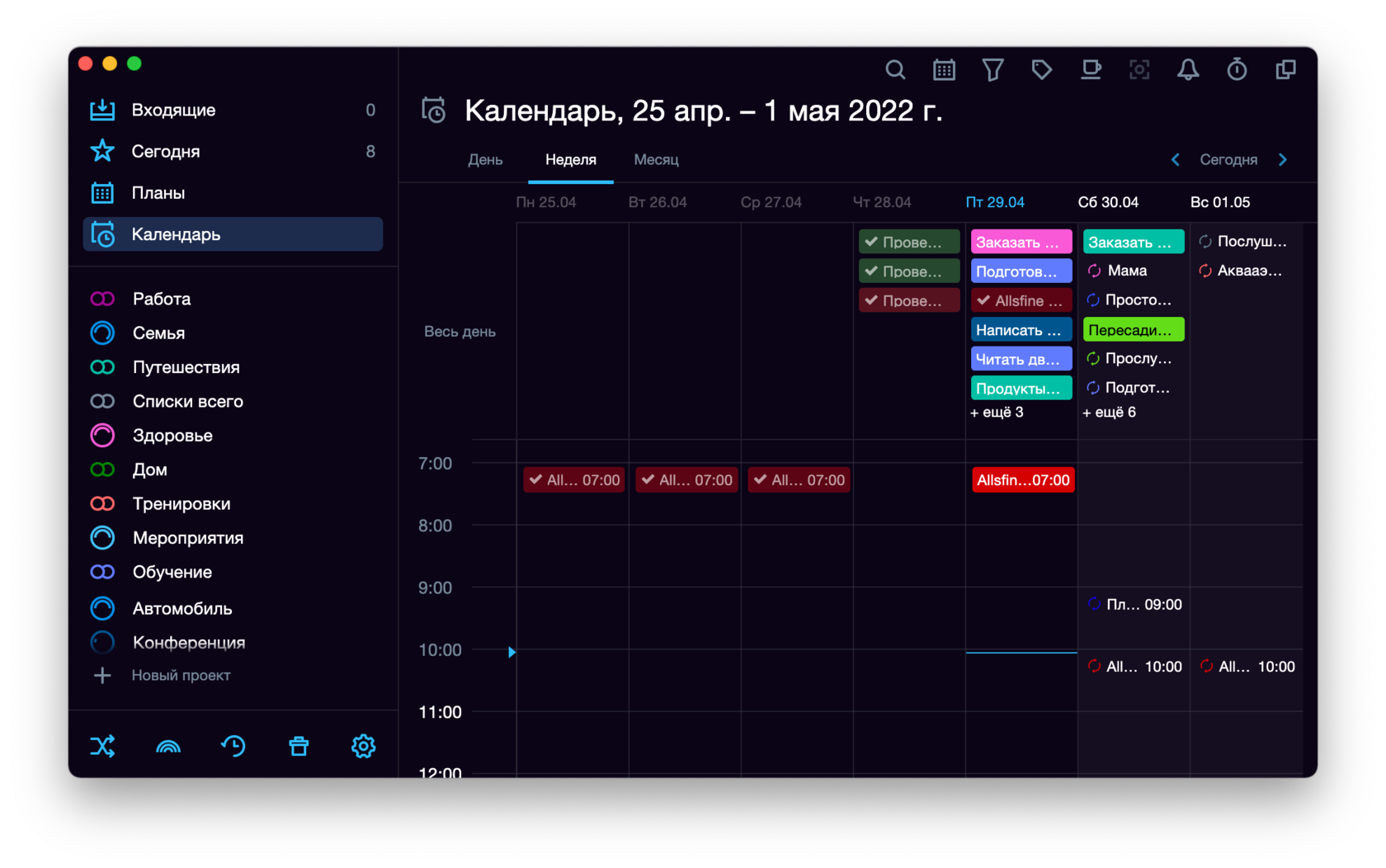Select Календарь in sidebar

(233, 234)
